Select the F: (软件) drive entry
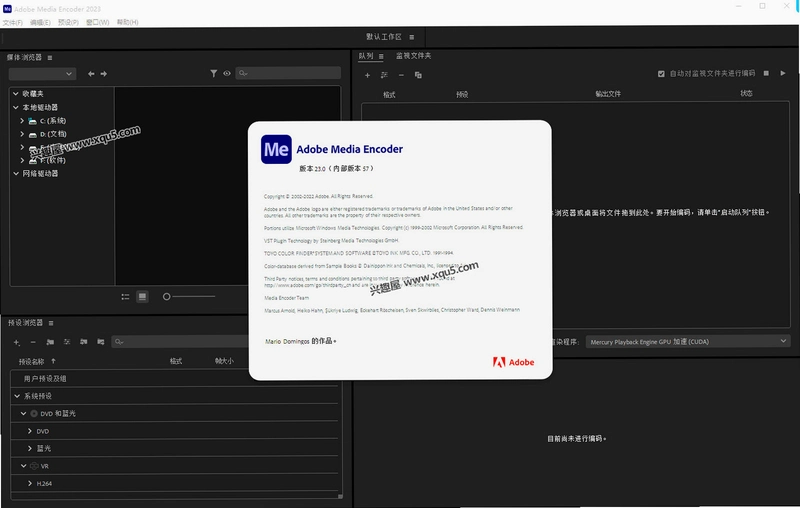800x508 pixels. pos(53,160)
